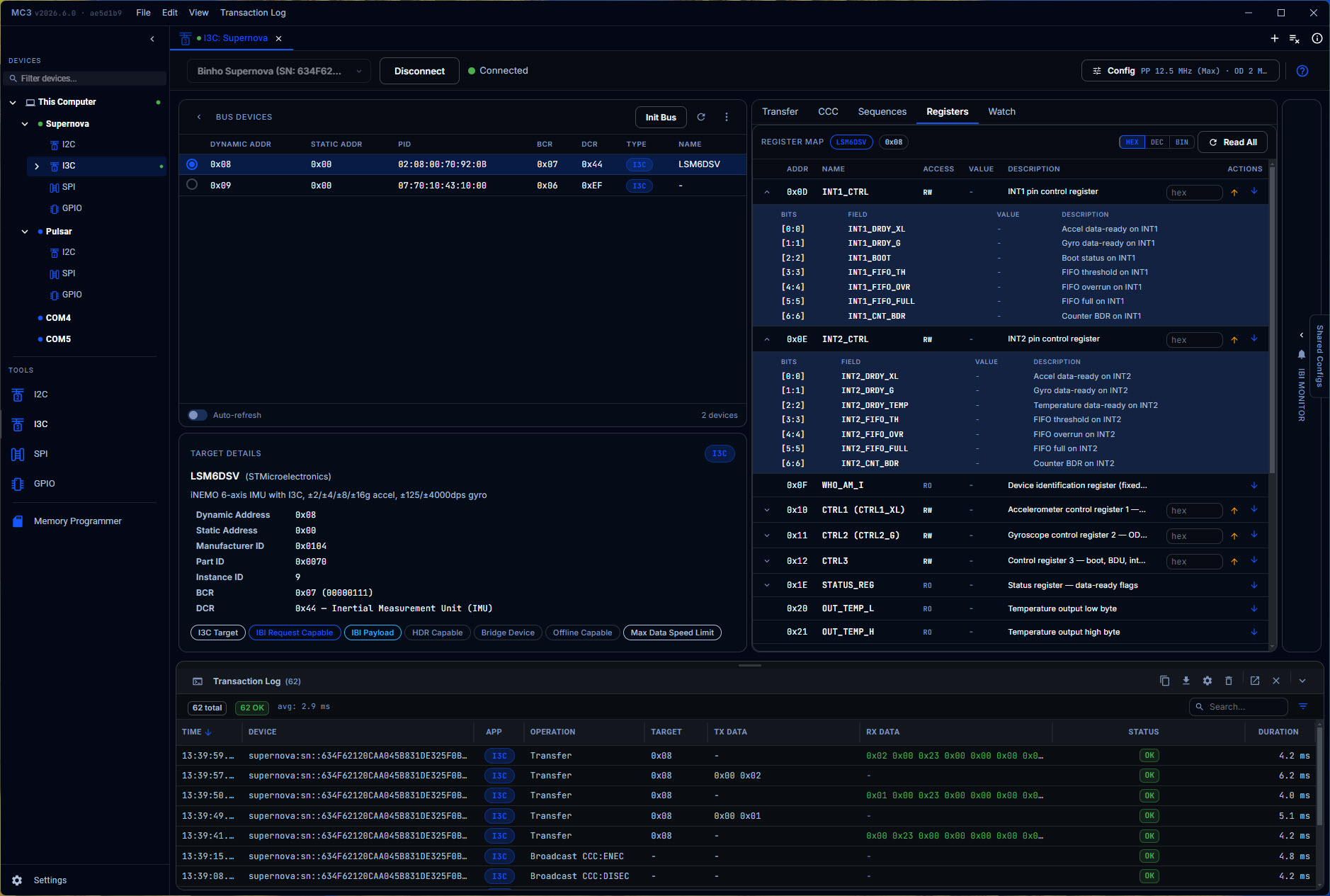Open the Config bus settings button
Viewport: 1330px width, 896px height.
point(1180,71)
